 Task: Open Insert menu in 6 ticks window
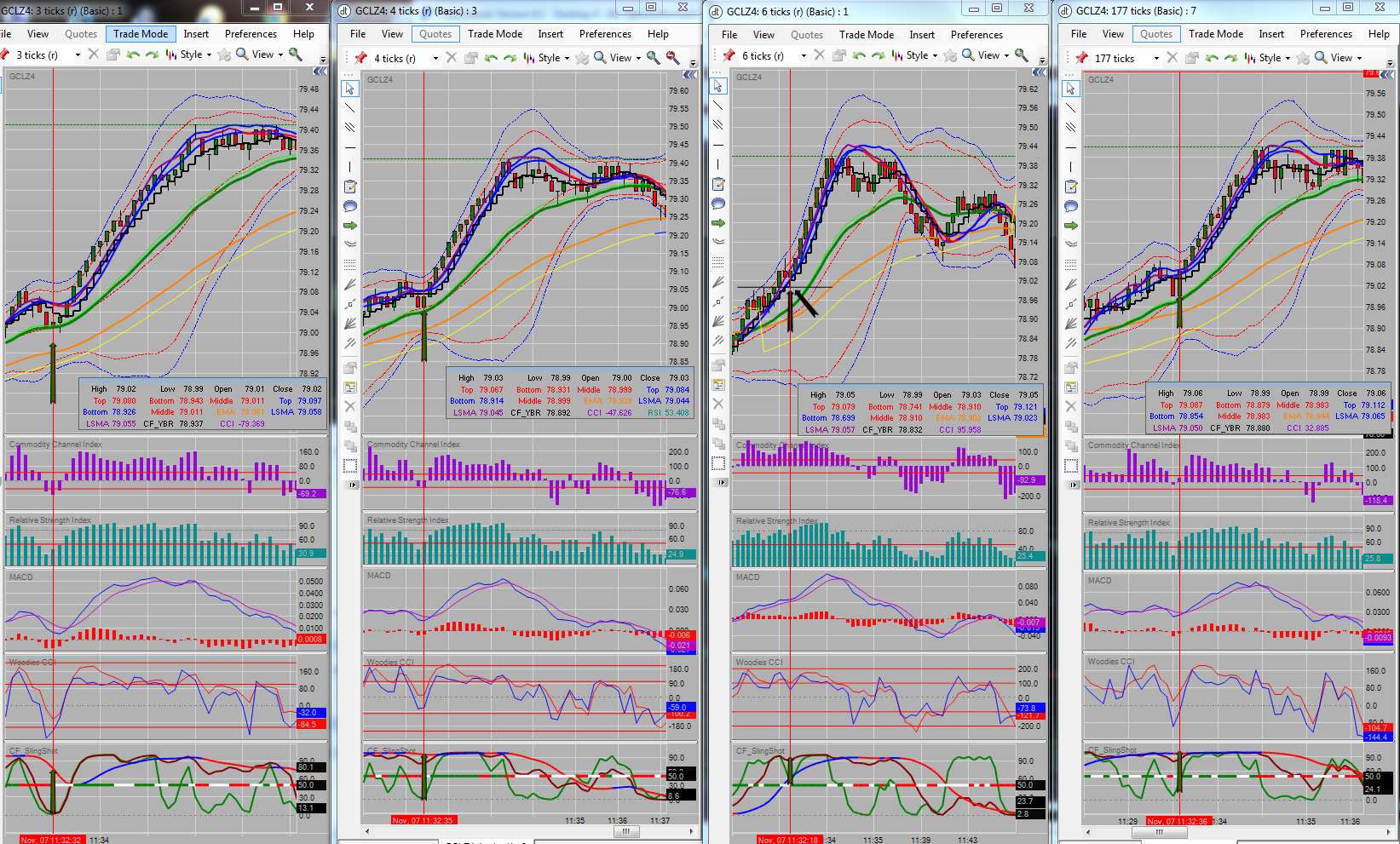922,35
